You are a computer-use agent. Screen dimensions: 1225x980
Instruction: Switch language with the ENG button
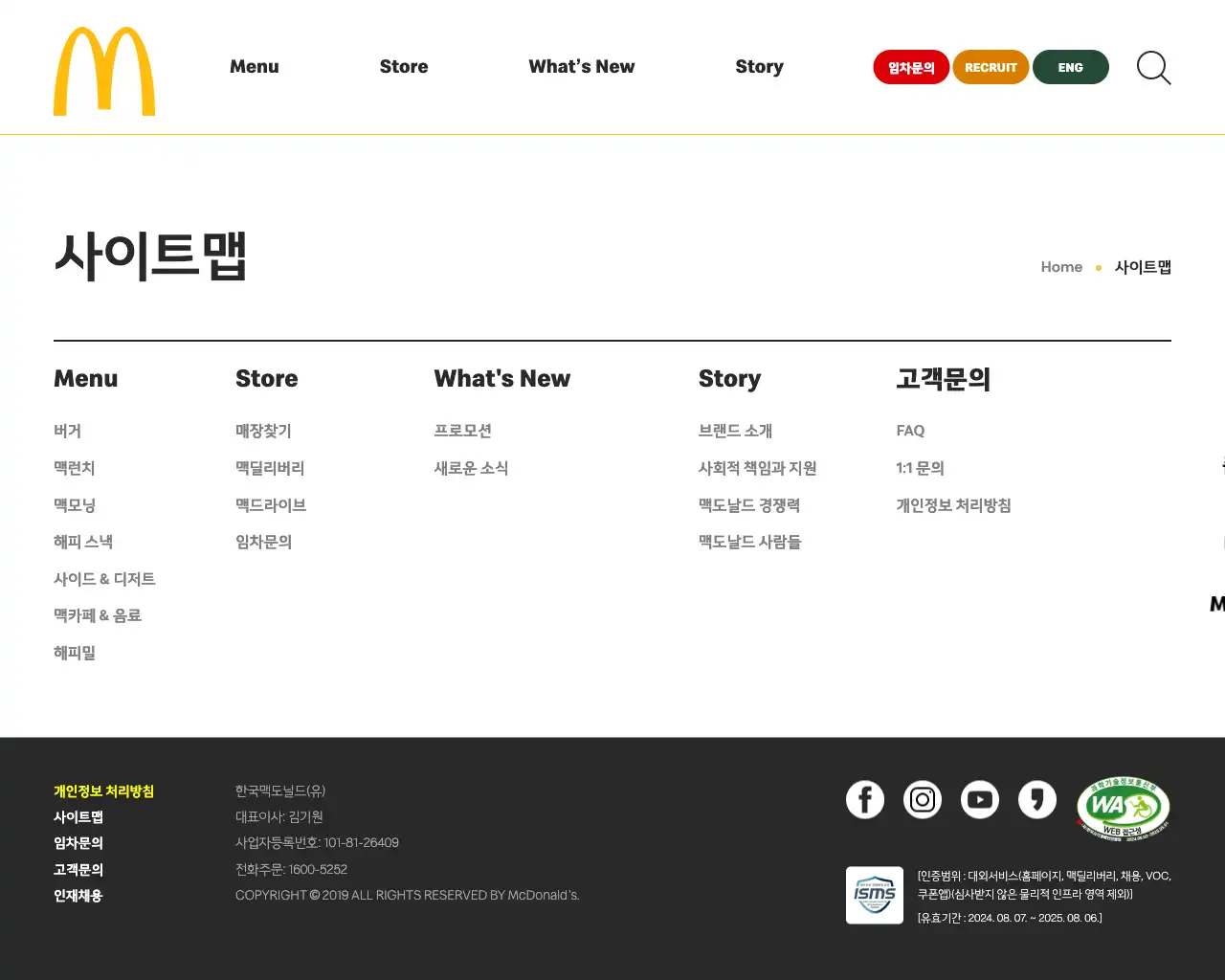pyautogui.click(x=1071, y=67)
